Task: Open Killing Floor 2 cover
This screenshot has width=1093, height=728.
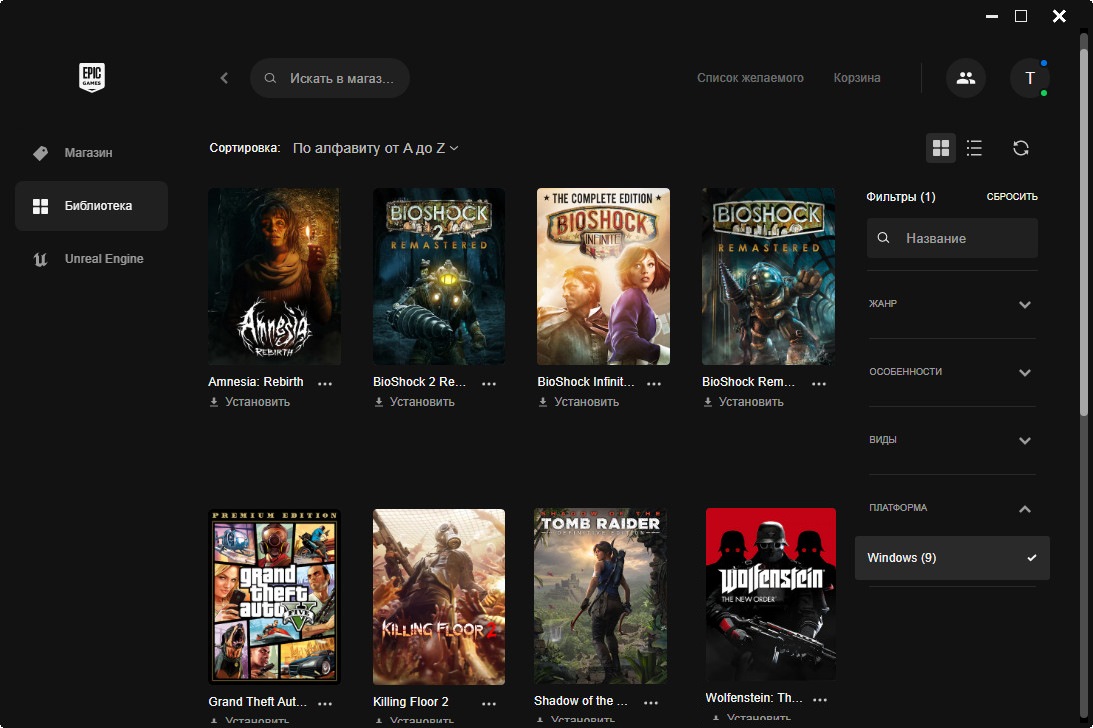Action: [x=438, y=596]
